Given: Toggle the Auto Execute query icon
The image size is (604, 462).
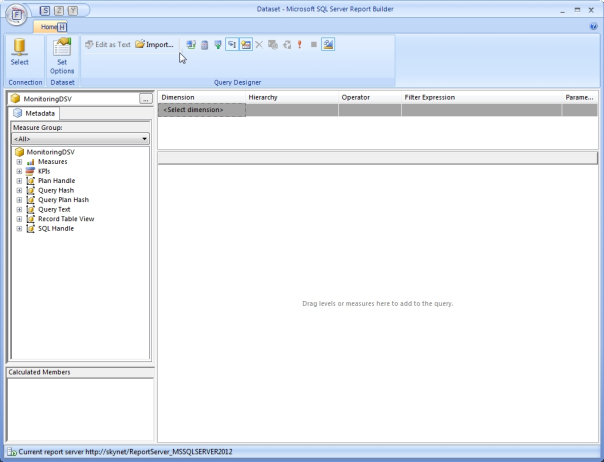Looking at the screenshot, I should click(232, 45).
